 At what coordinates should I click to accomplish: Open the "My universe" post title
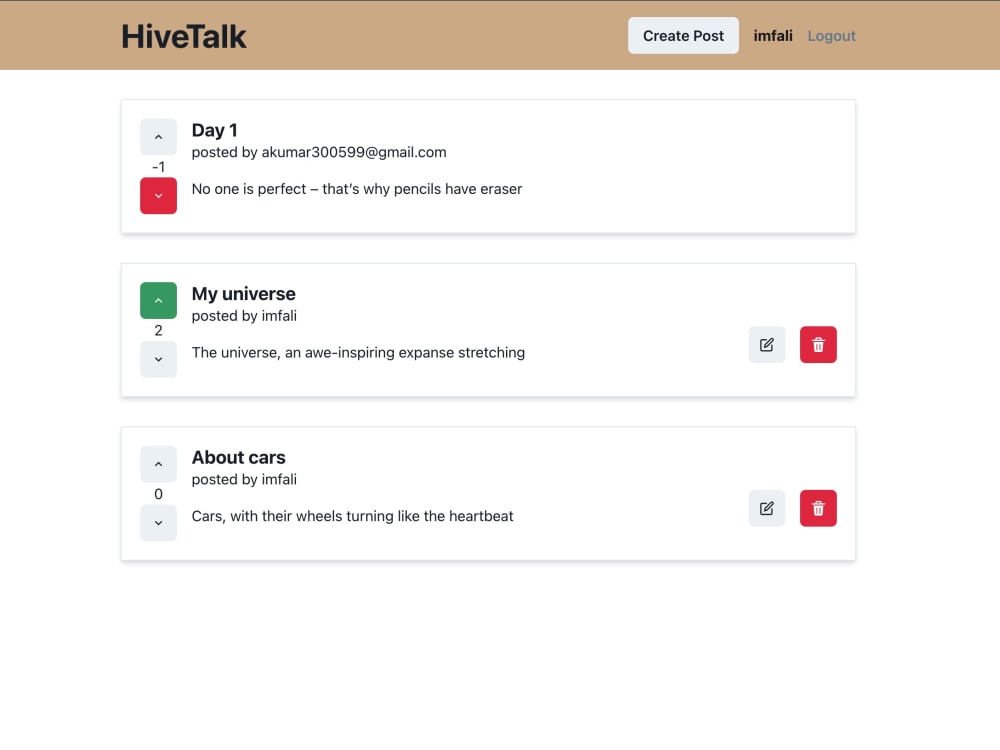(244, 293)
